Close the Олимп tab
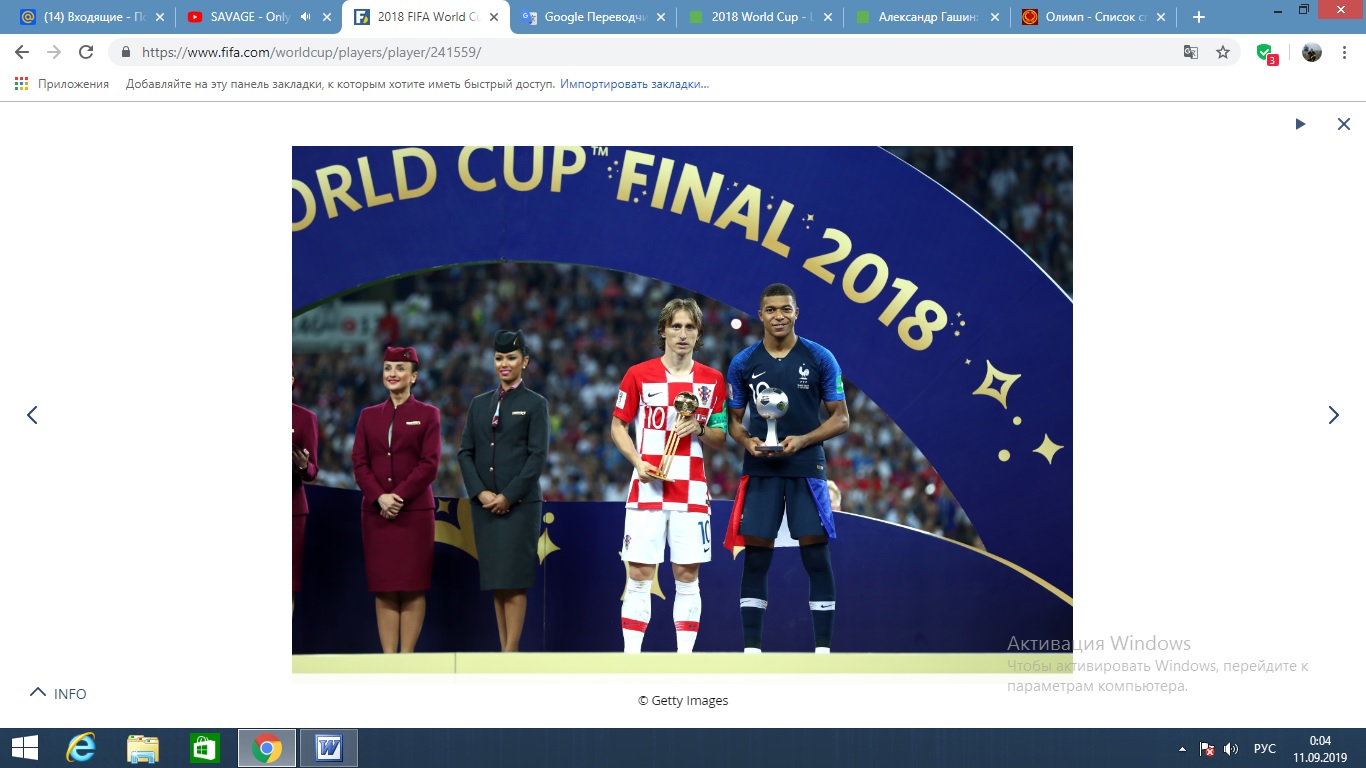This screenshot has height=768, width=1366. pyautogui.click(x=1160, y=17)
